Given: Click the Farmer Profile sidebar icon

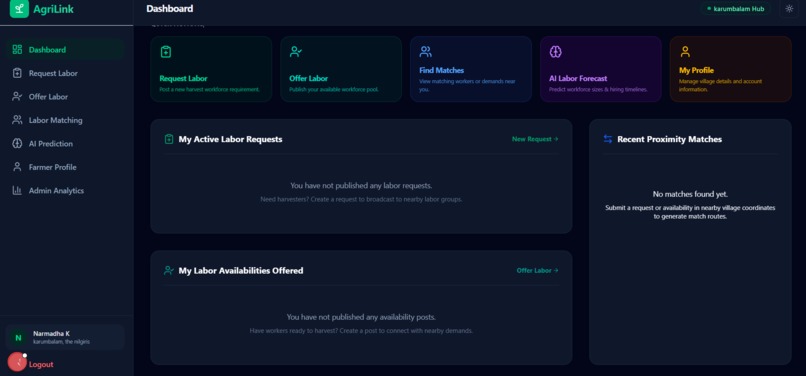Looking at the screenshot, I should [x=17, y=167].
